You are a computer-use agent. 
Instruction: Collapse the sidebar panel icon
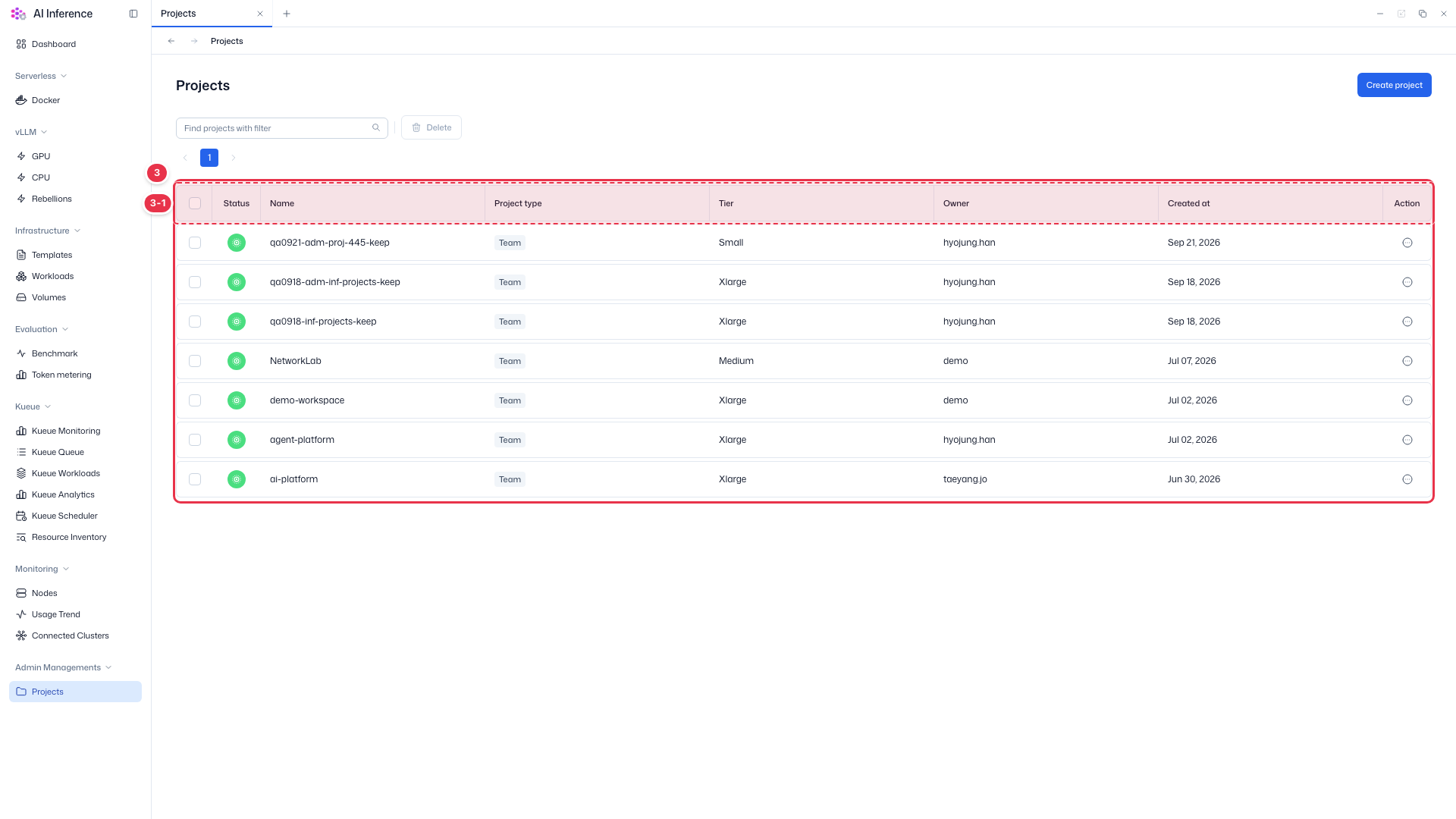[x=133, y=14]
